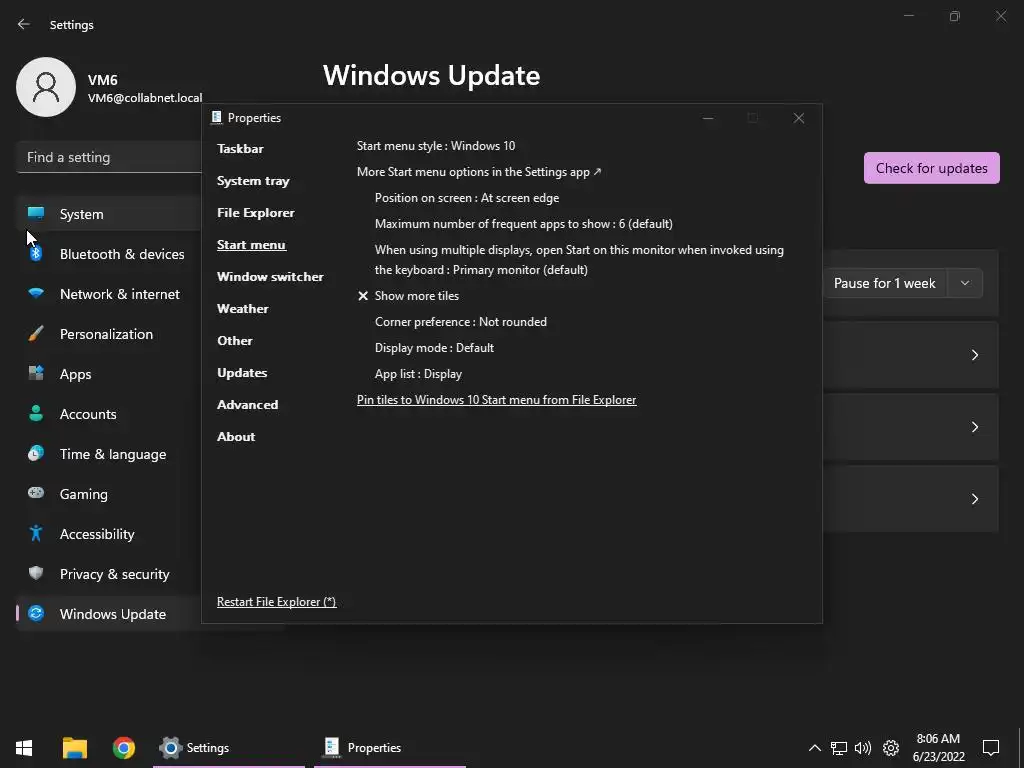The height and width of the screenshot is (768, 1024).
Task: Open the Other section in Properties
Action: tap(234, 340)
